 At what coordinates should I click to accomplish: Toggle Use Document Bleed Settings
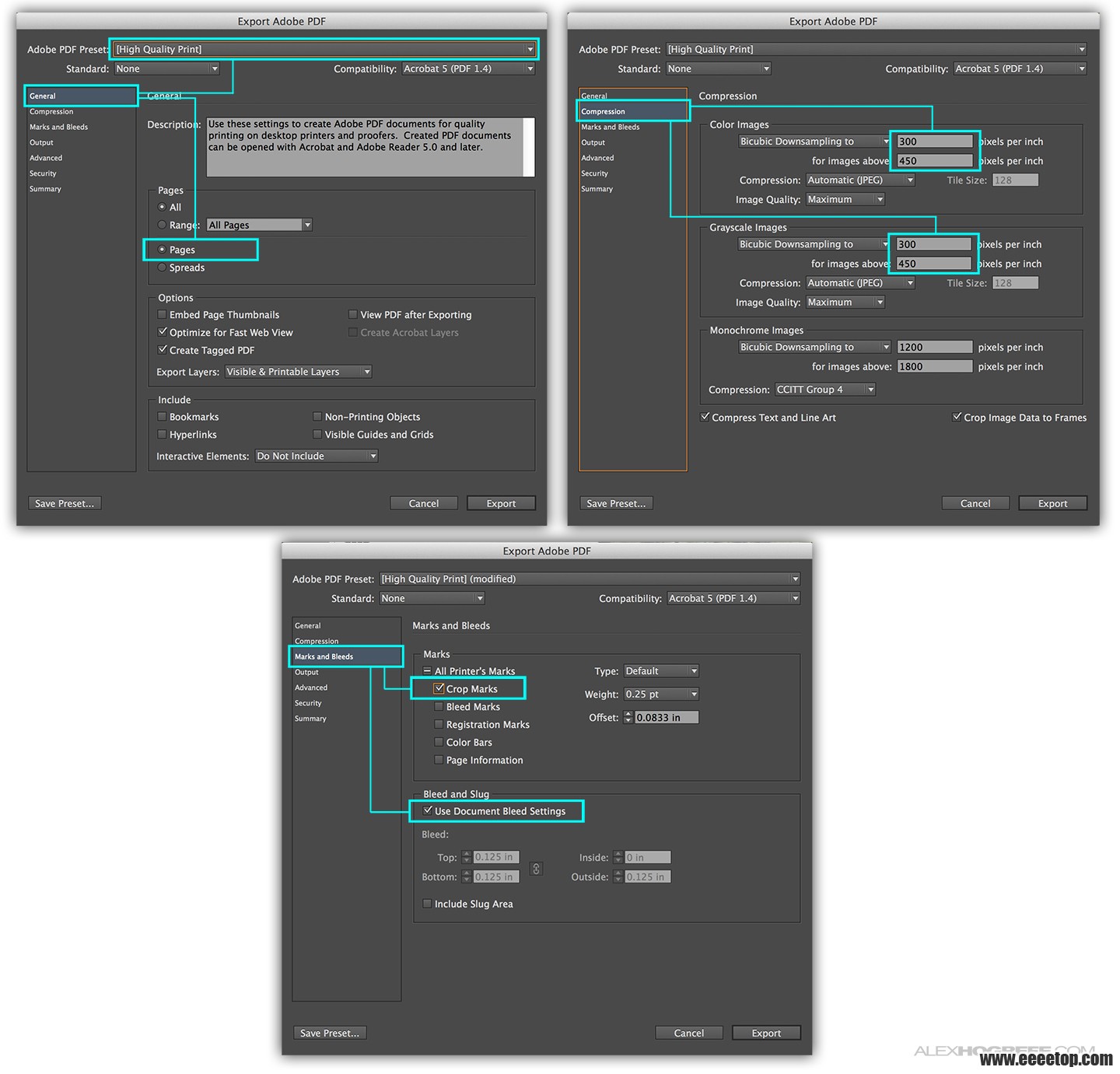[x=427, y=810]
